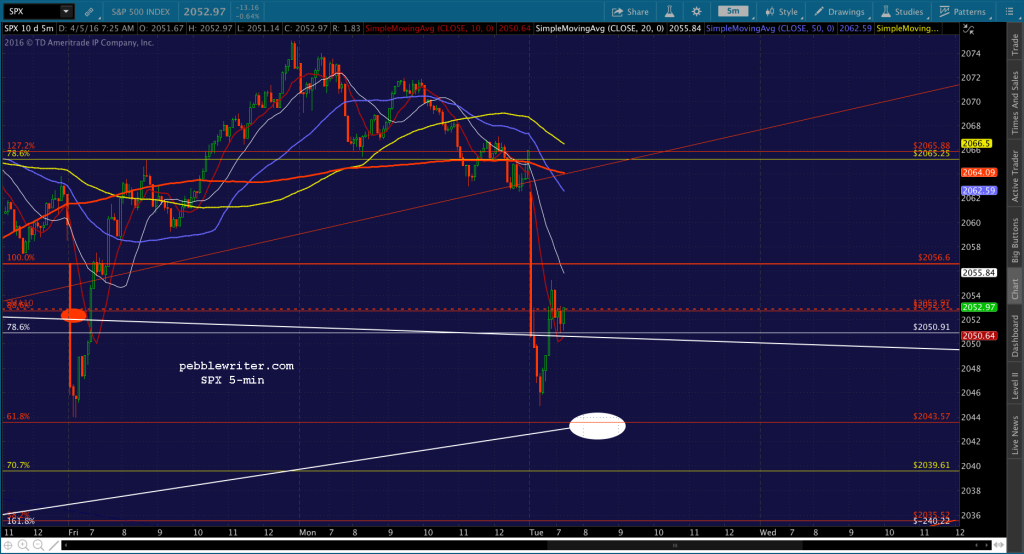Screen dimensions: 1024x554
Task: Click the $2039.61 Fibonacci level label
Action: point(931,465)
